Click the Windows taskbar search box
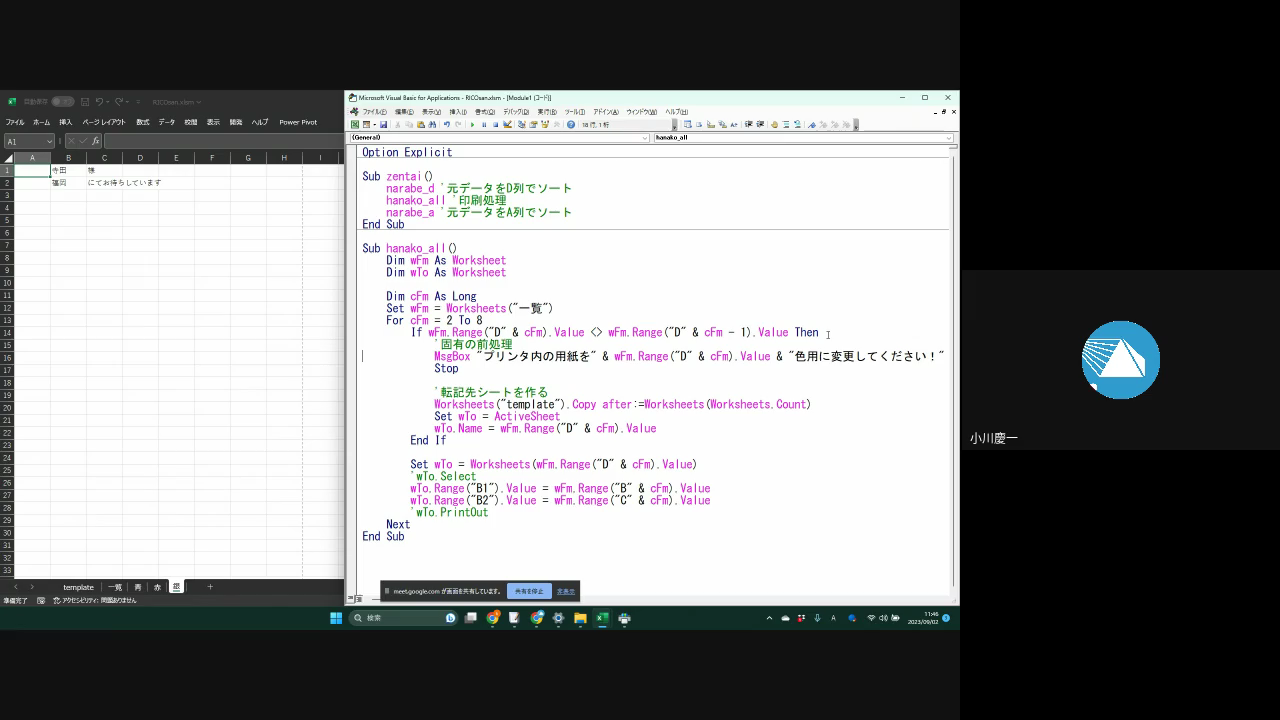 point(400,618)
